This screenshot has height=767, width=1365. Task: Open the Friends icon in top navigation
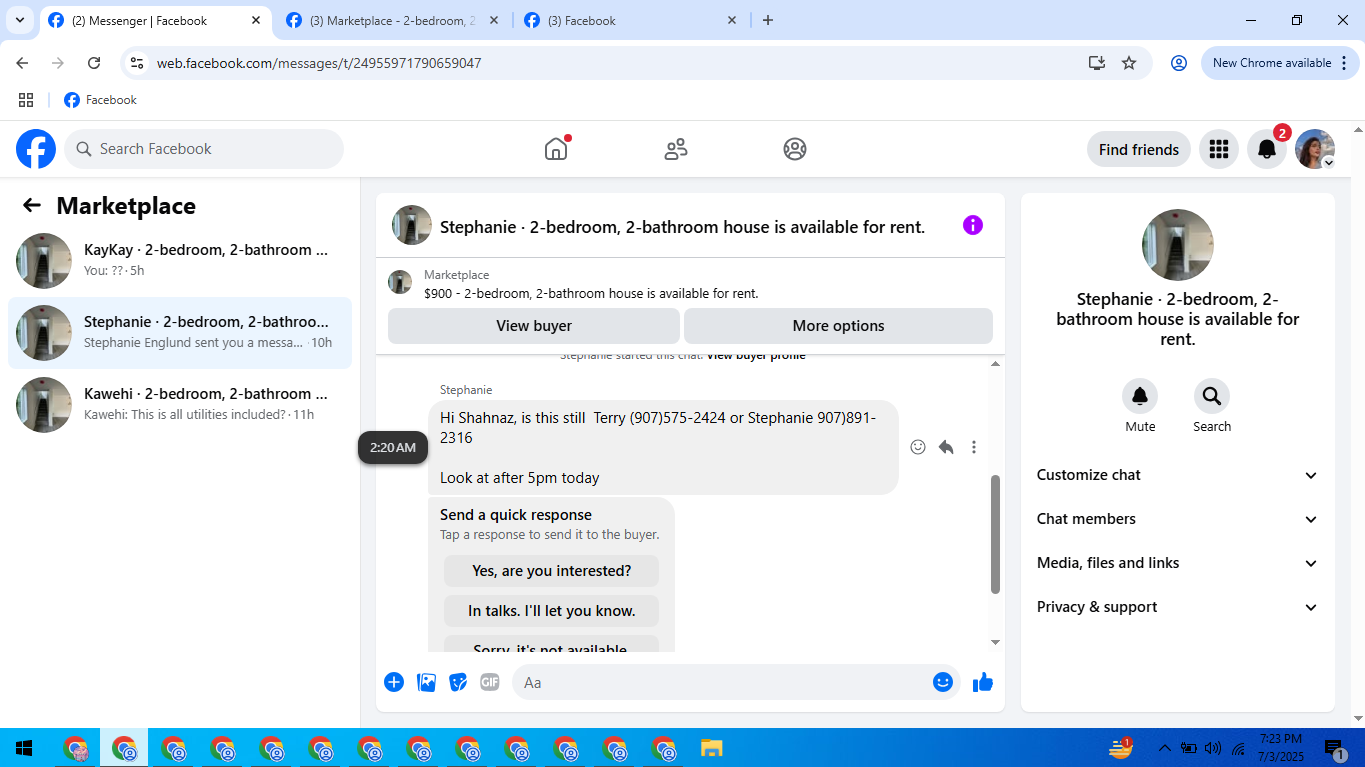(x=676, y=149)
